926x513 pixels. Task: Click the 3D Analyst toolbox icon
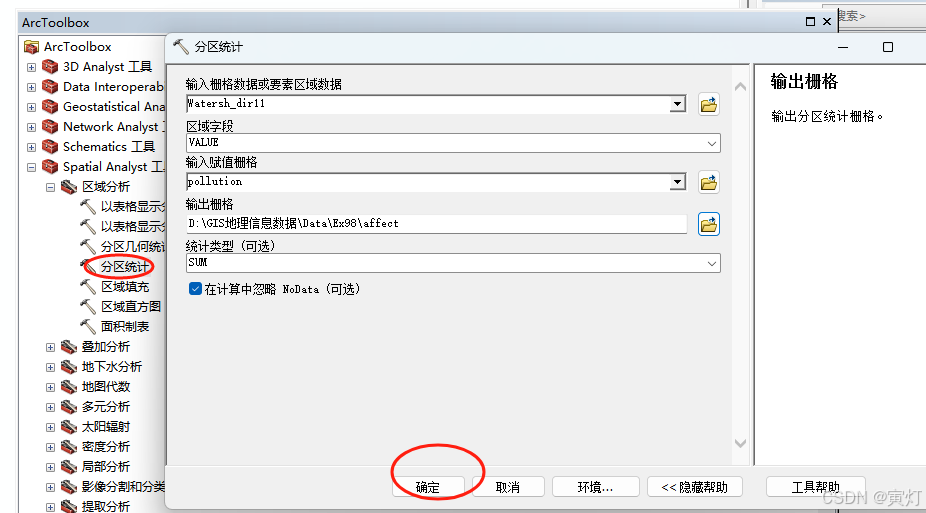click(x=50, y=67)
